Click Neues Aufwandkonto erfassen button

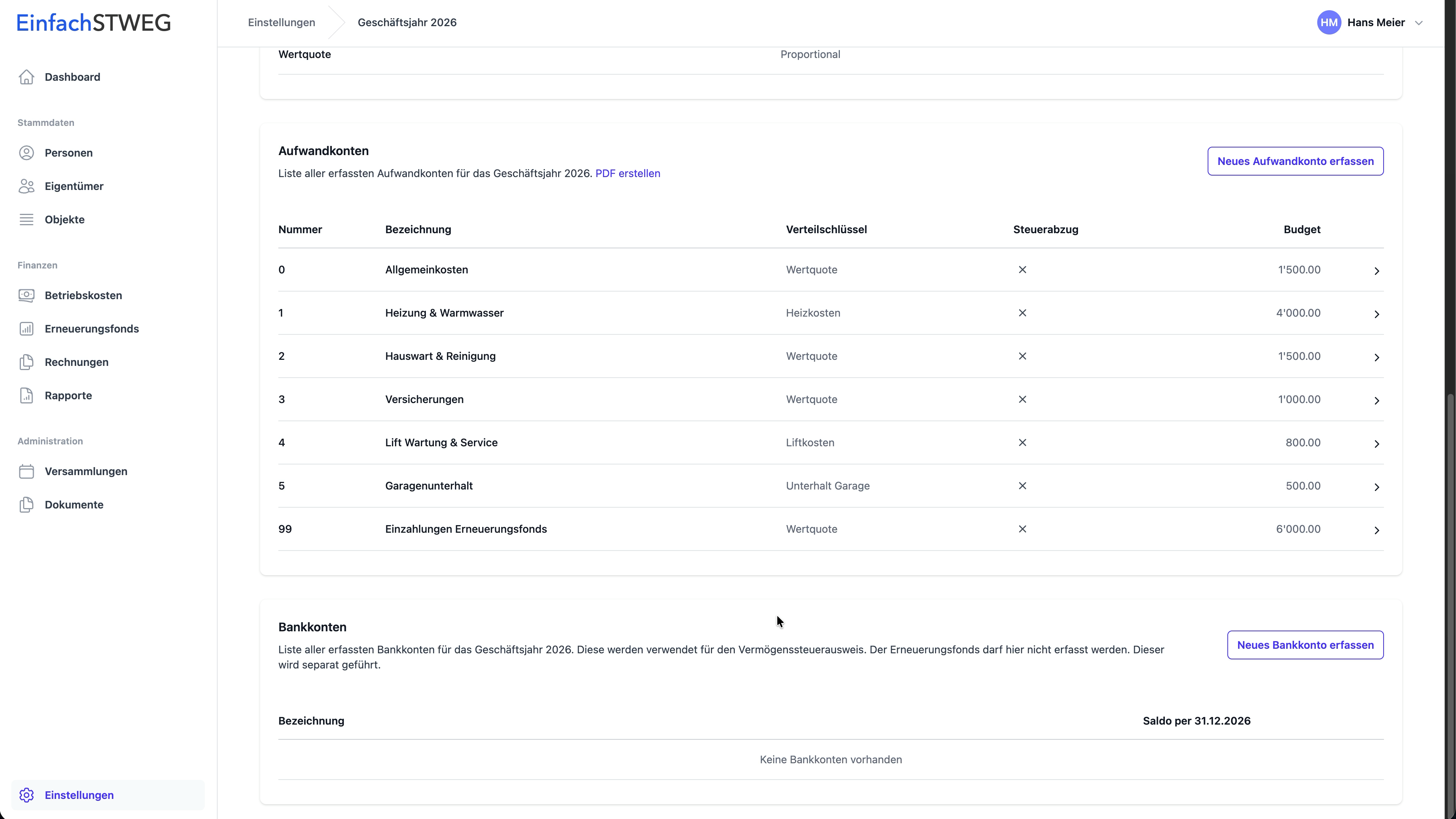pyautogui.click(x=1295, y=161)
